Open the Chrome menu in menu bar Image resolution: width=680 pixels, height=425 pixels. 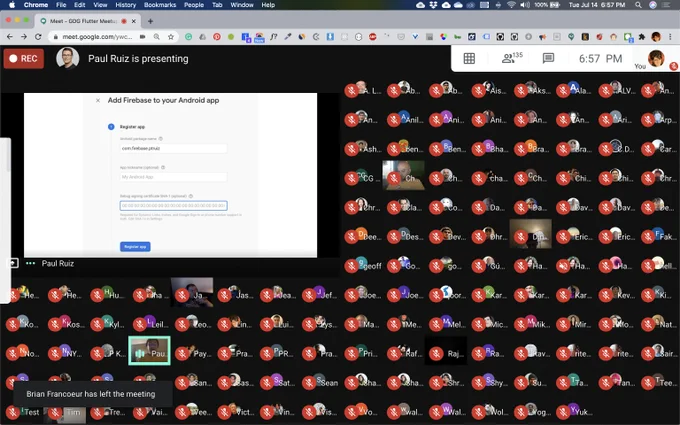[x=36, y=5]
